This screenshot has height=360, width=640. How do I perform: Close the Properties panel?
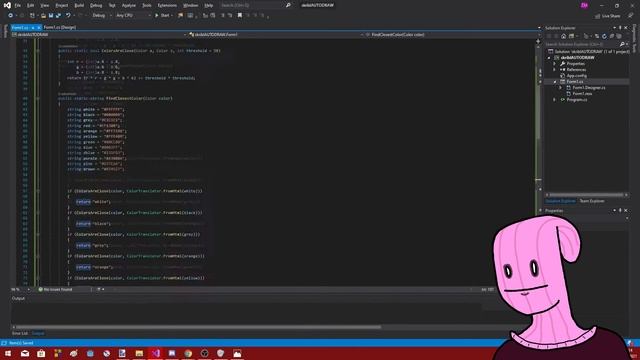coord(626,210)
